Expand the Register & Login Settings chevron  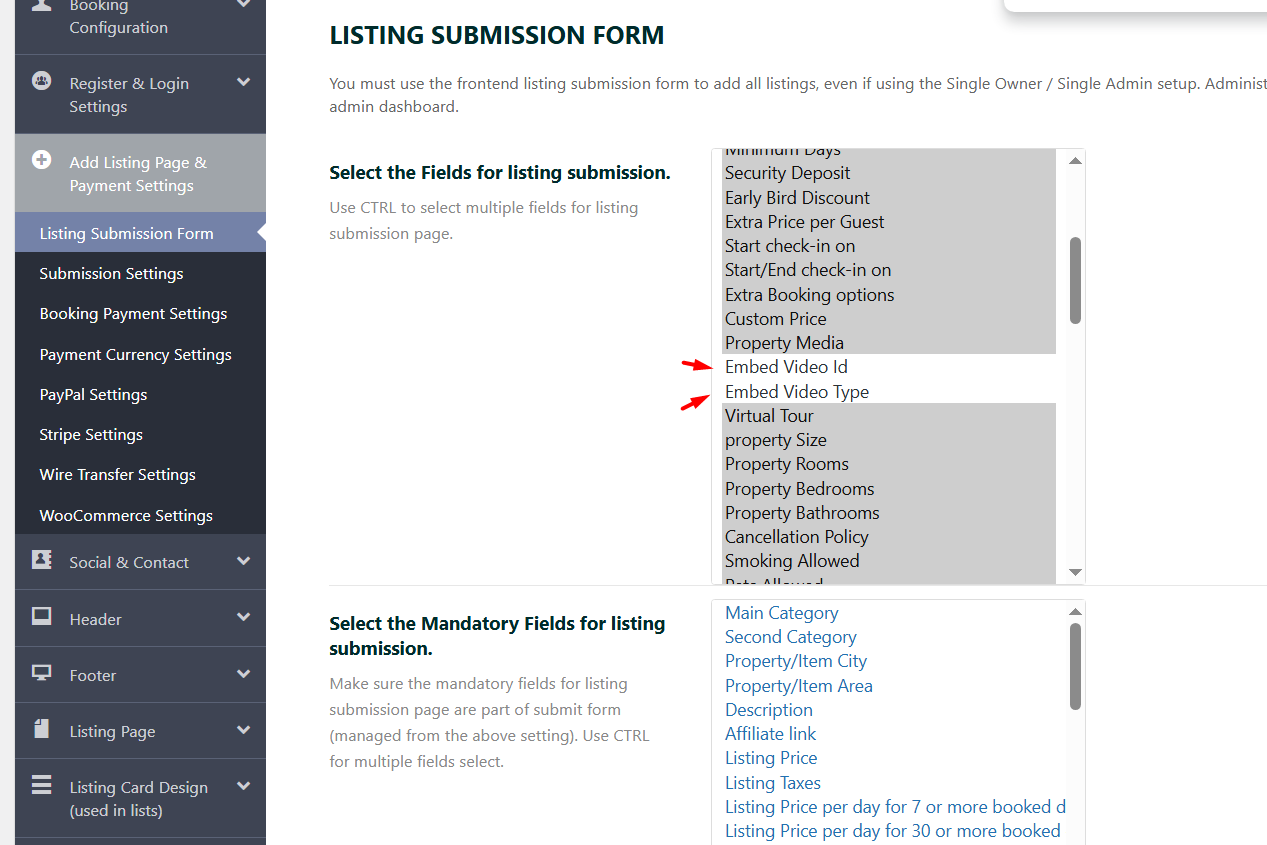(x=243, y=83)
